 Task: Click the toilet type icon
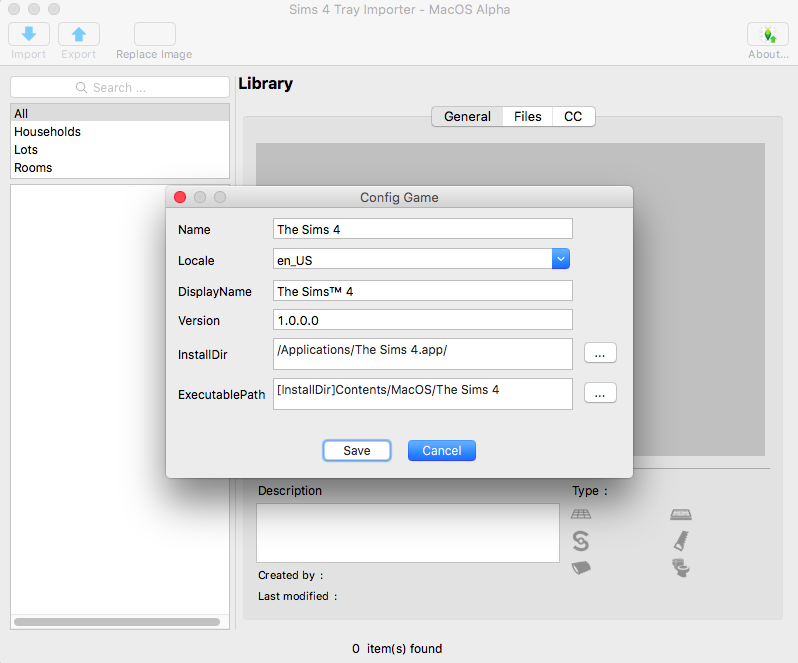tap(680, 567)
